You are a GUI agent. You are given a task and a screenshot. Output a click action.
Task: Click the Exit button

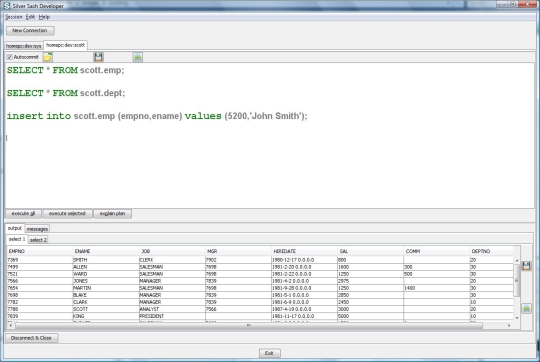[269, 353]
